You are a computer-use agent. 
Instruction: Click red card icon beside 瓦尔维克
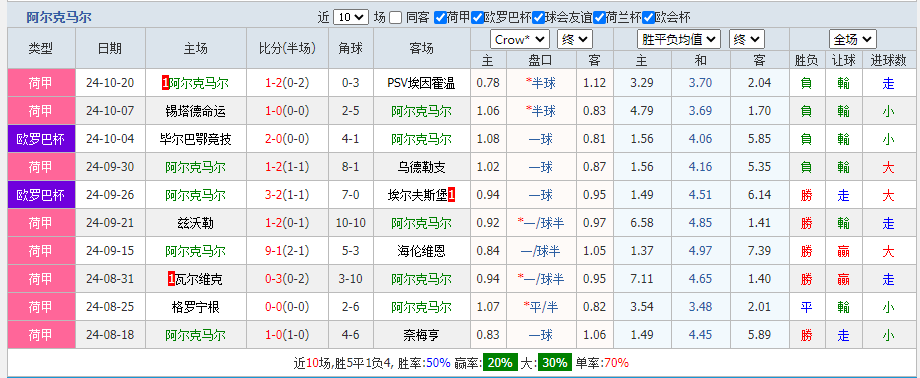point(171,279)
